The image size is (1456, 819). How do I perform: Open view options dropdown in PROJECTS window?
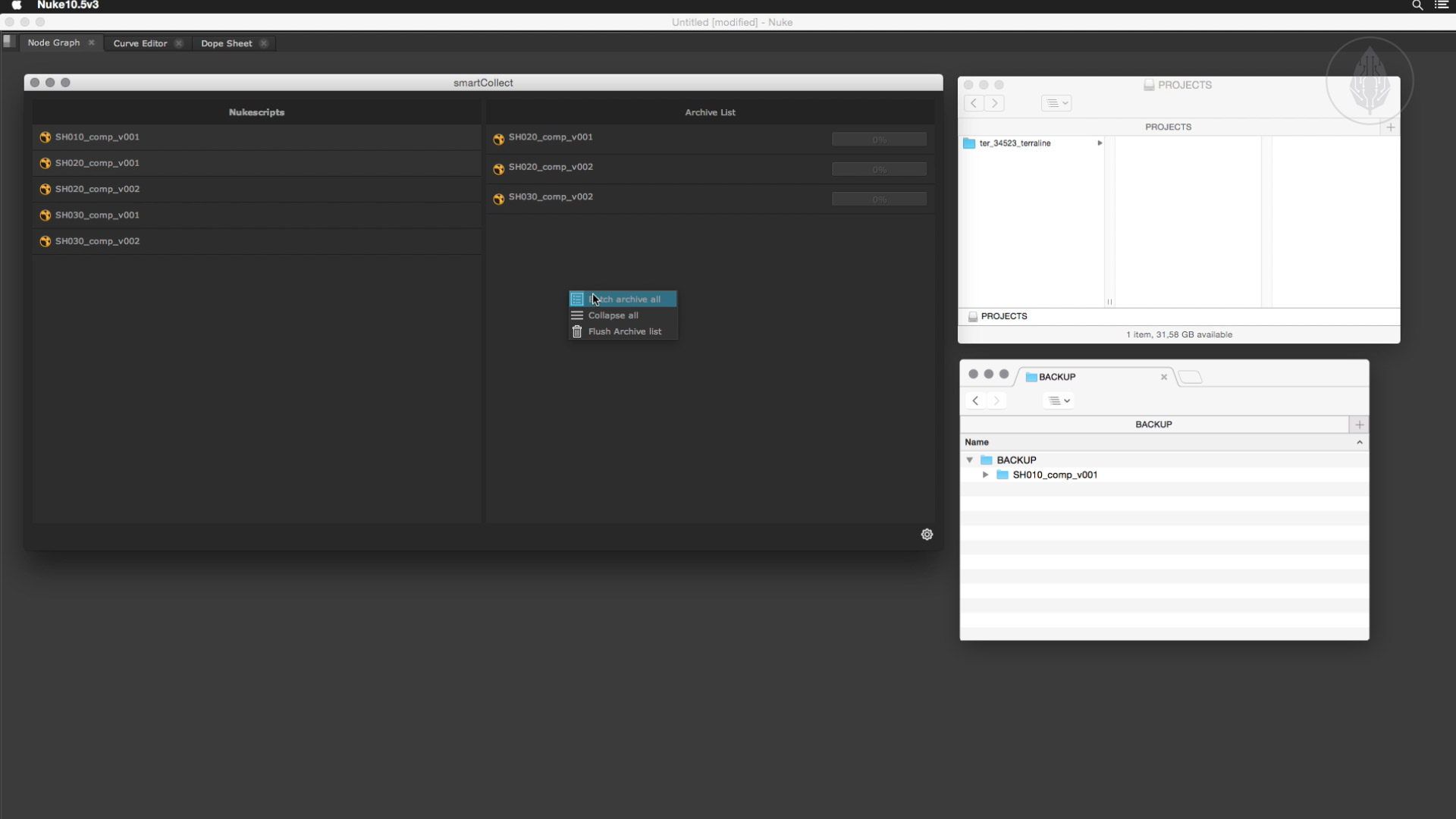click(x=1057, y=103)
